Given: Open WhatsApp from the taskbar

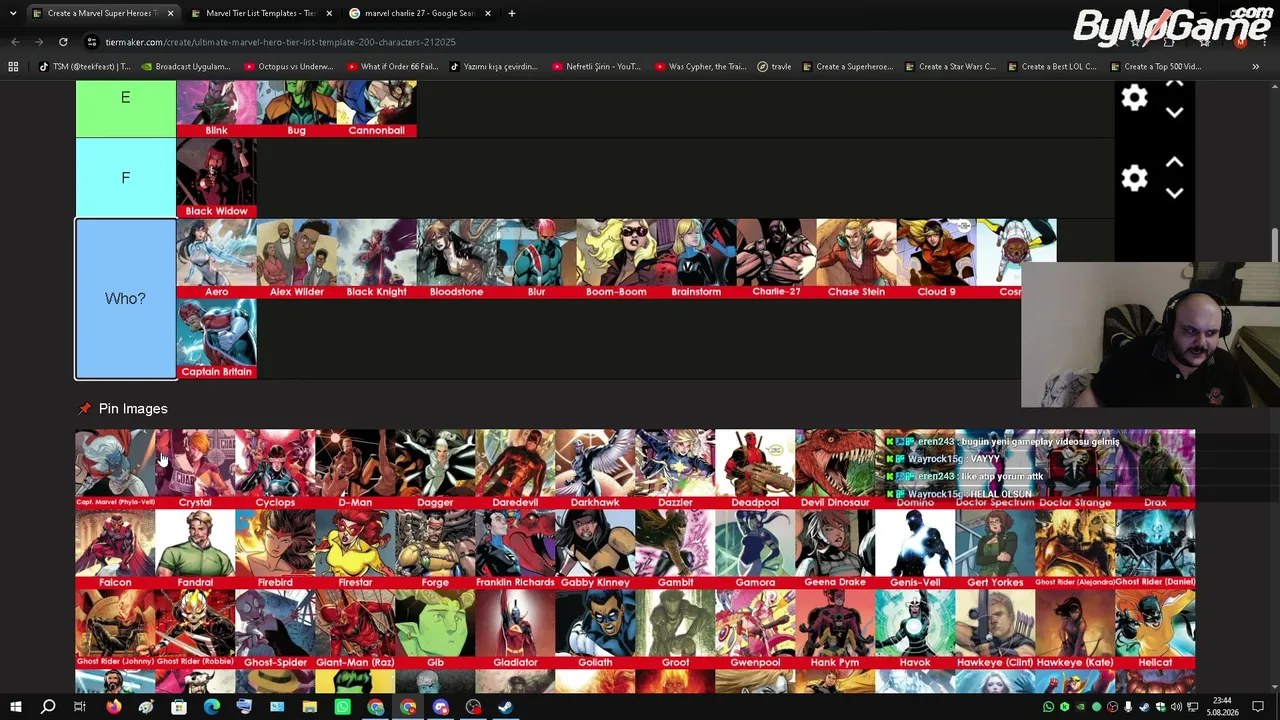Looking at the screenshot, I should point(342,707).
